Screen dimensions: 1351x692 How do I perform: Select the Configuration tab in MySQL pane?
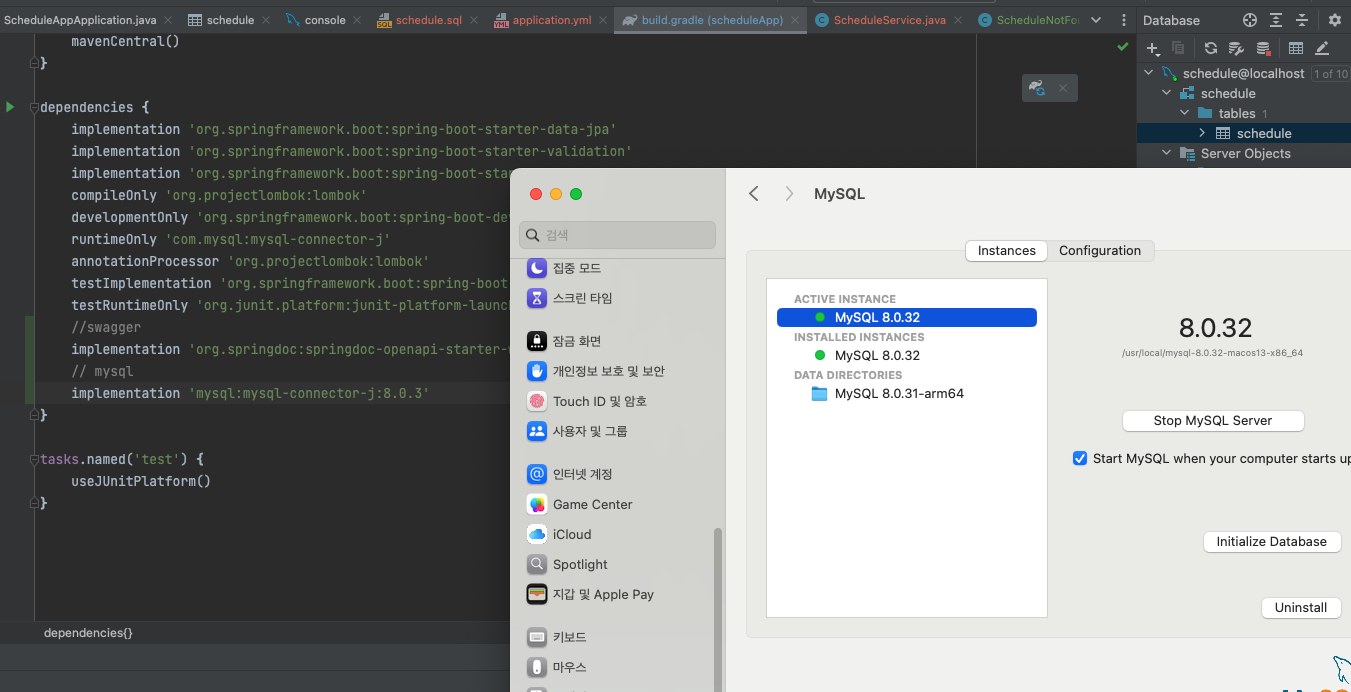[1100, 251]
